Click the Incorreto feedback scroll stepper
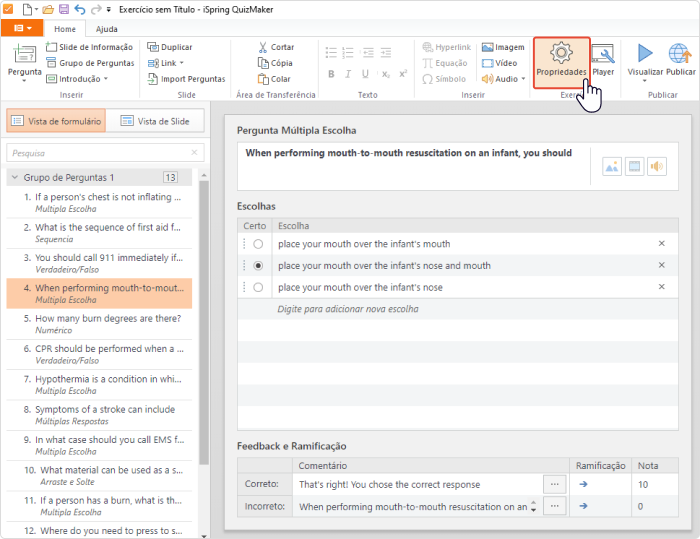The height and width of the screenshot is (539, 700). 533,506
